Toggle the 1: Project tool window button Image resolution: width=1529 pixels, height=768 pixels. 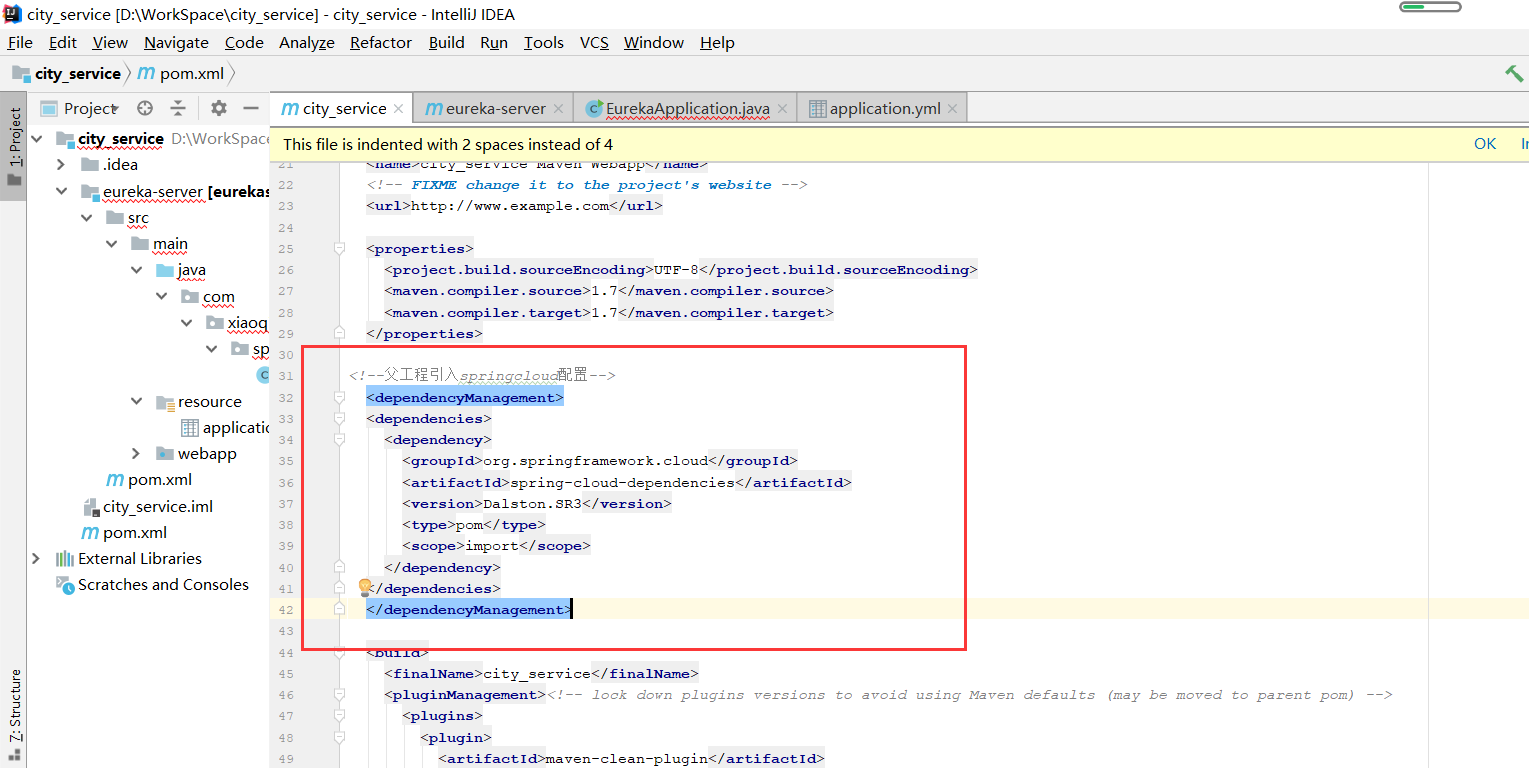(x=14, y=147)
